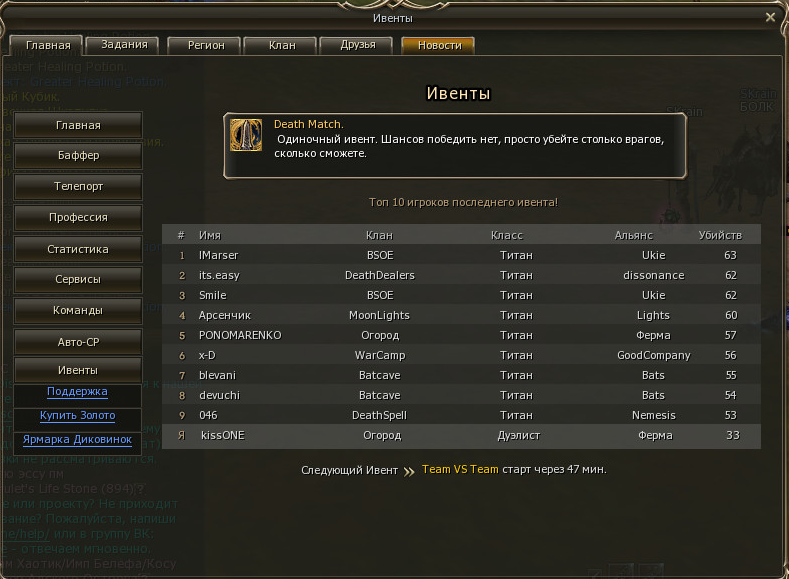Open the Телепорт menu button

click(x=78, y=187)
